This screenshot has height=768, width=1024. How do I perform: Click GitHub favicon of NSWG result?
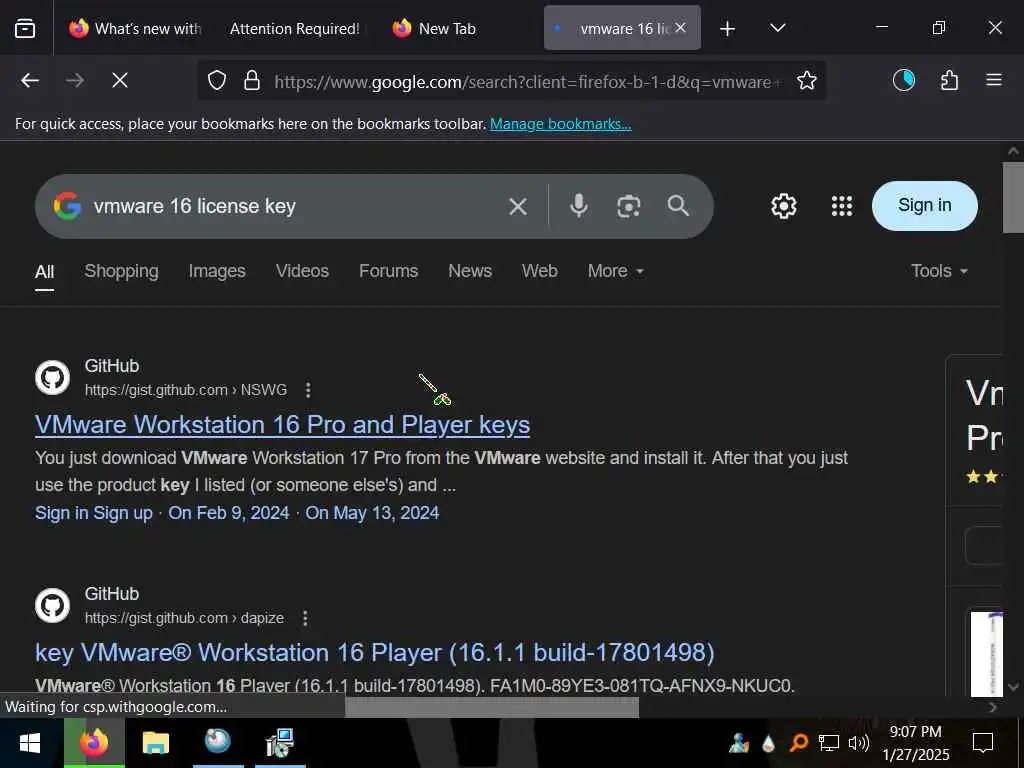tap(52, 377)
